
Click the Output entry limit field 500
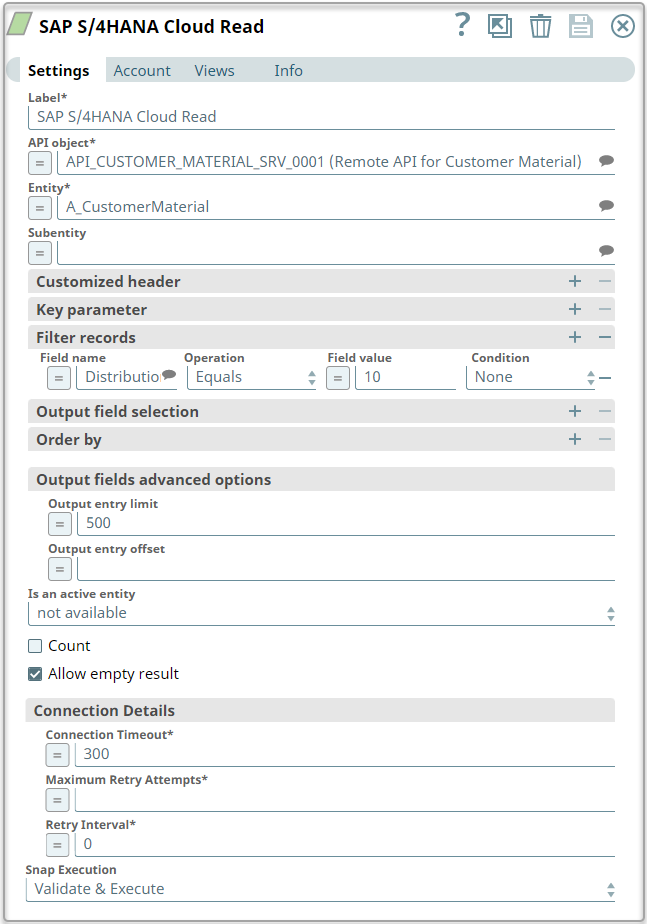(346, 523)
